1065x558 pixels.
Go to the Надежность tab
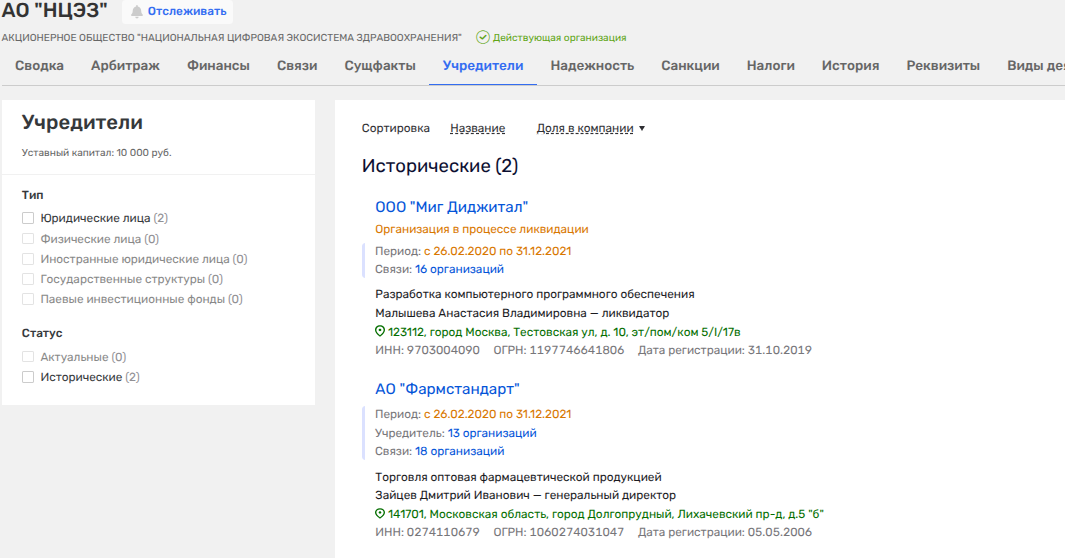coord(592,66)
